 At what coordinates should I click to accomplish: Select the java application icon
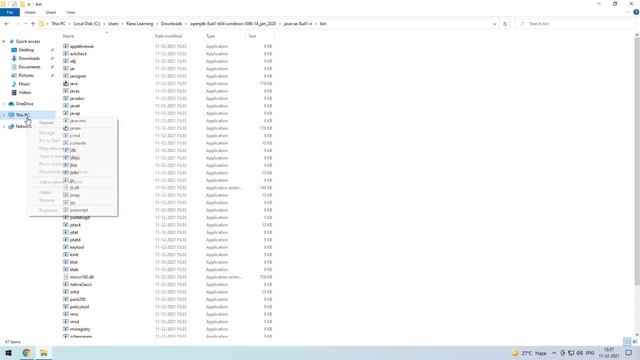(x=66, y=84)
